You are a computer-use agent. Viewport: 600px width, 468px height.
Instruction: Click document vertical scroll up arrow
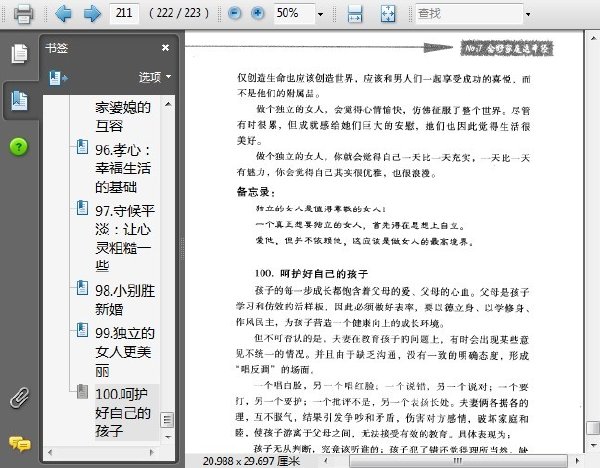[593, 38]
